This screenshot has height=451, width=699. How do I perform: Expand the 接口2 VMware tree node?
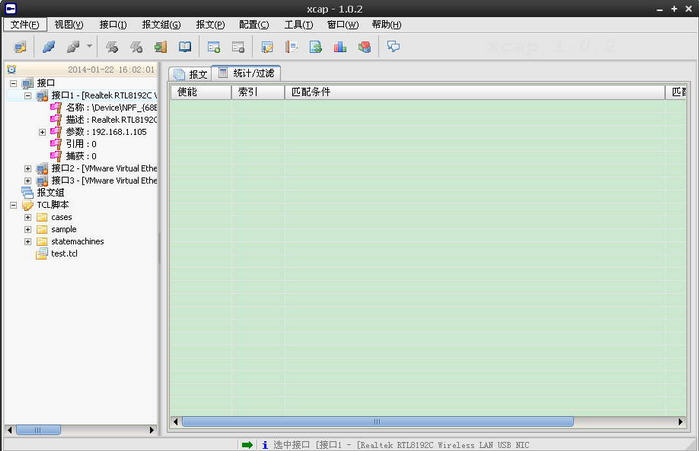coord(28,169)
